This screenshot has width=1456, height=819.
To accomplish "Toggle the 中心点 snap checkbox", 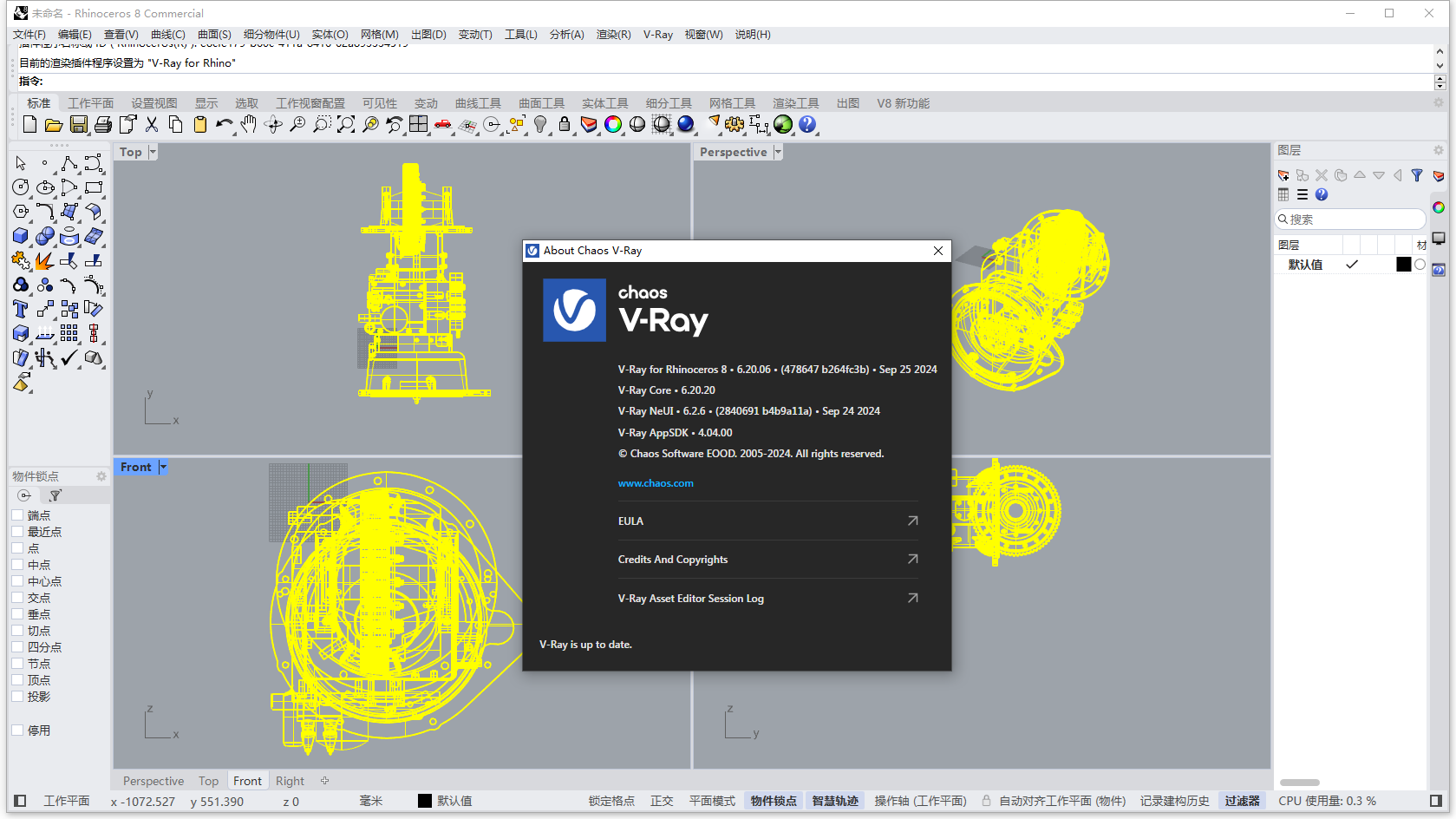I will coord(17,581).
